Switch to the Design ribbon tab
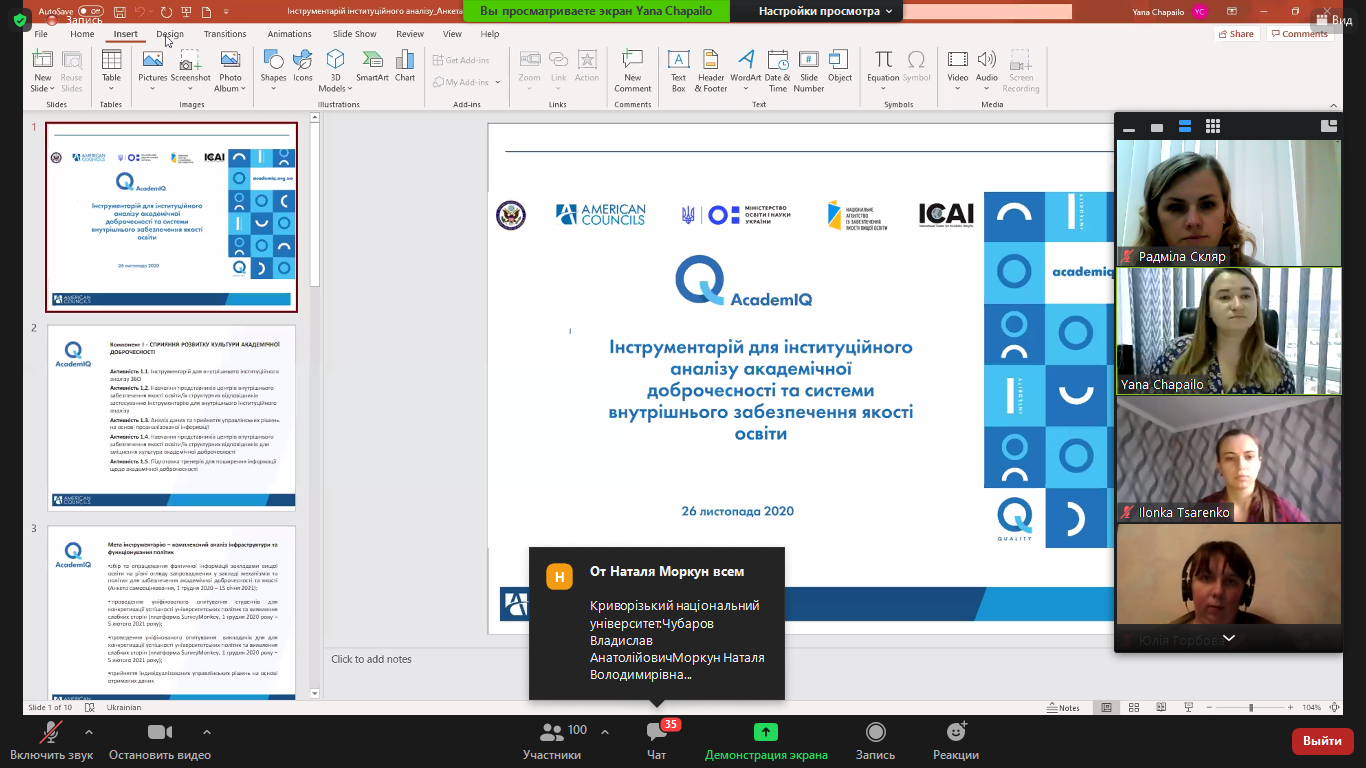The height and width of the screenshot is (768, 1366). (x=170, y=34)
